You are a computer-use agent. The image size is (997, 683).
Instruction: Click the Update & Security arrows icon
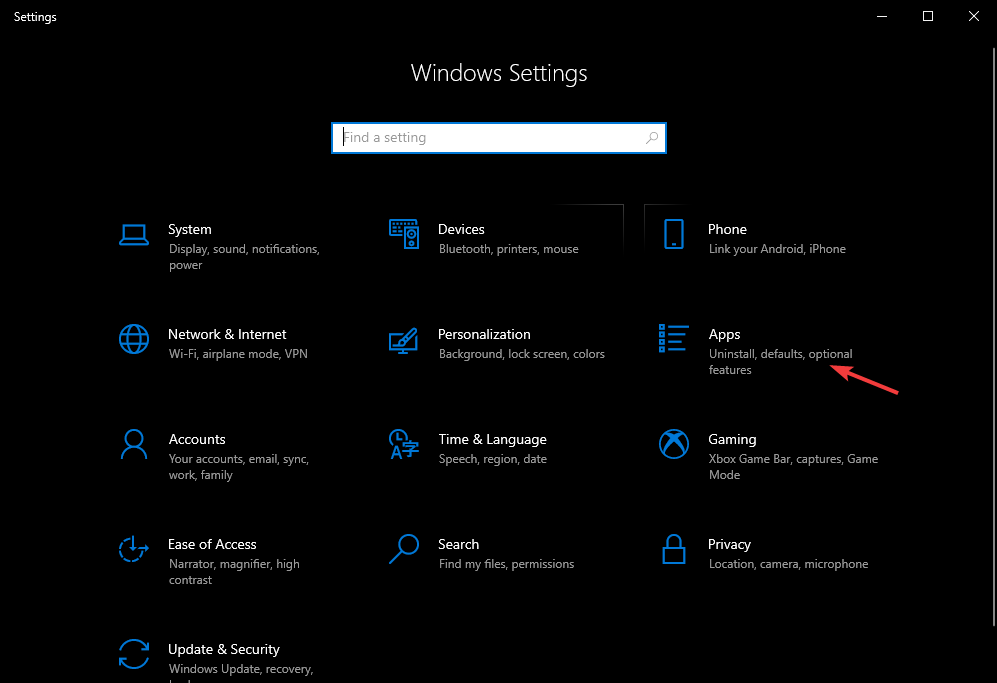pyautogui.click(x=134, y=654)
